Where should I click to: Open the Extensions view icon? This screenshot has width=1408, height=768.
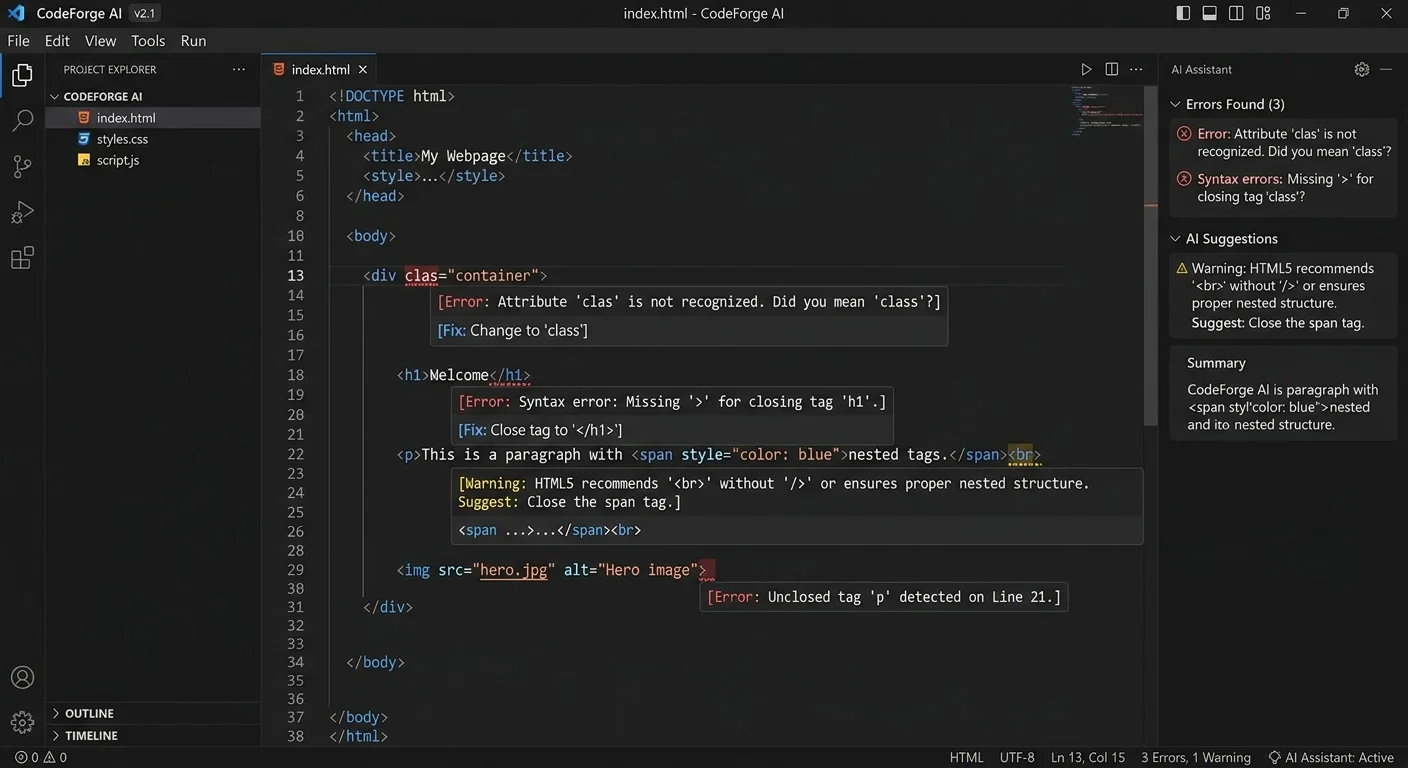point(22,258)
